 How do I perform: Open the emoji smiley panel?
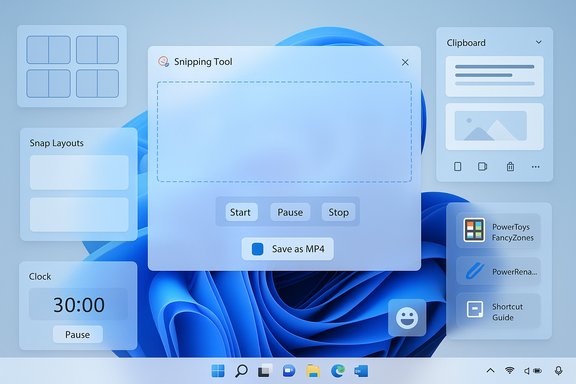407,317
